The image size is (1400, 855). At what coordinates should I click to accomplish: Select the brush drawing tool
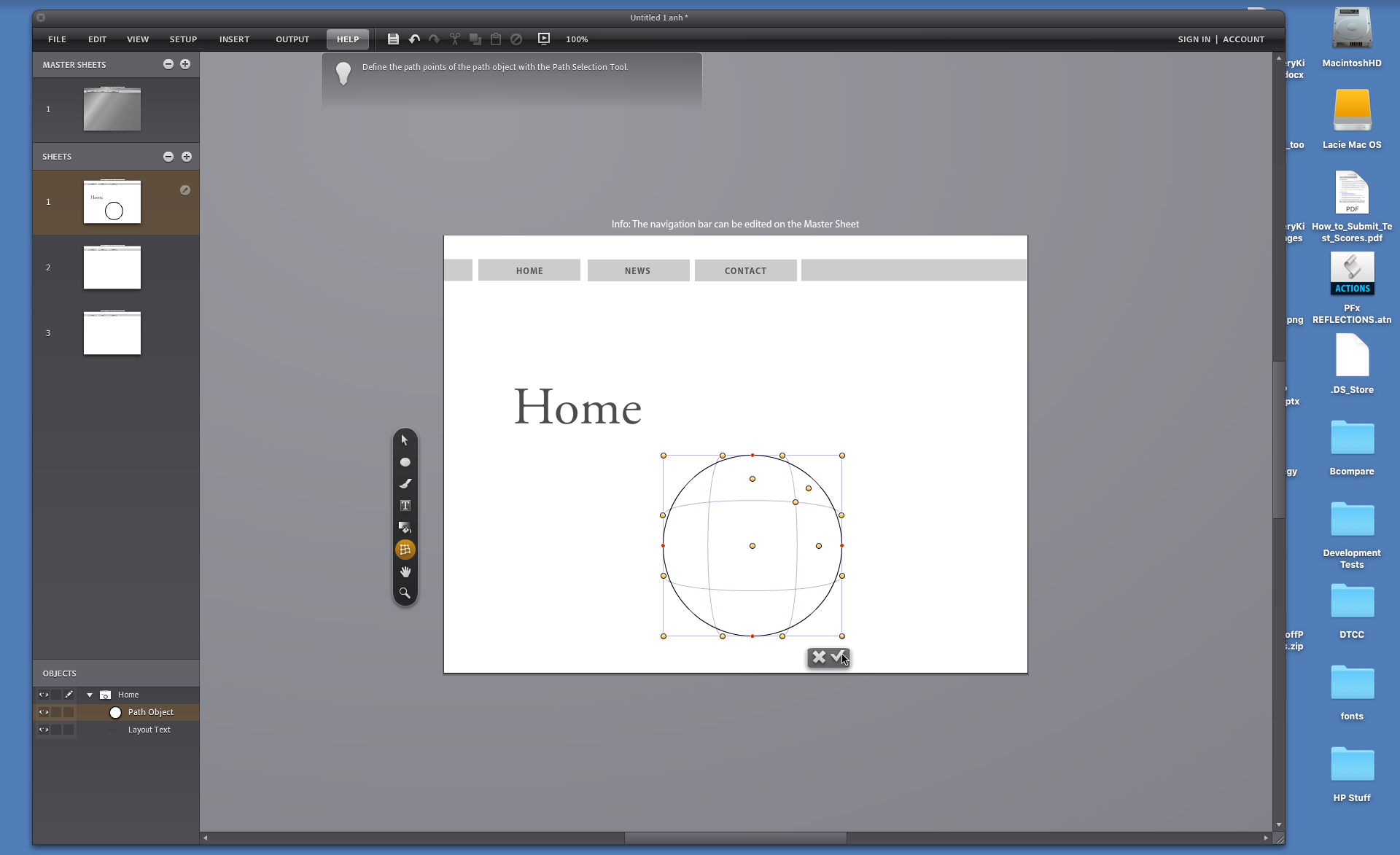coord(405,483)
